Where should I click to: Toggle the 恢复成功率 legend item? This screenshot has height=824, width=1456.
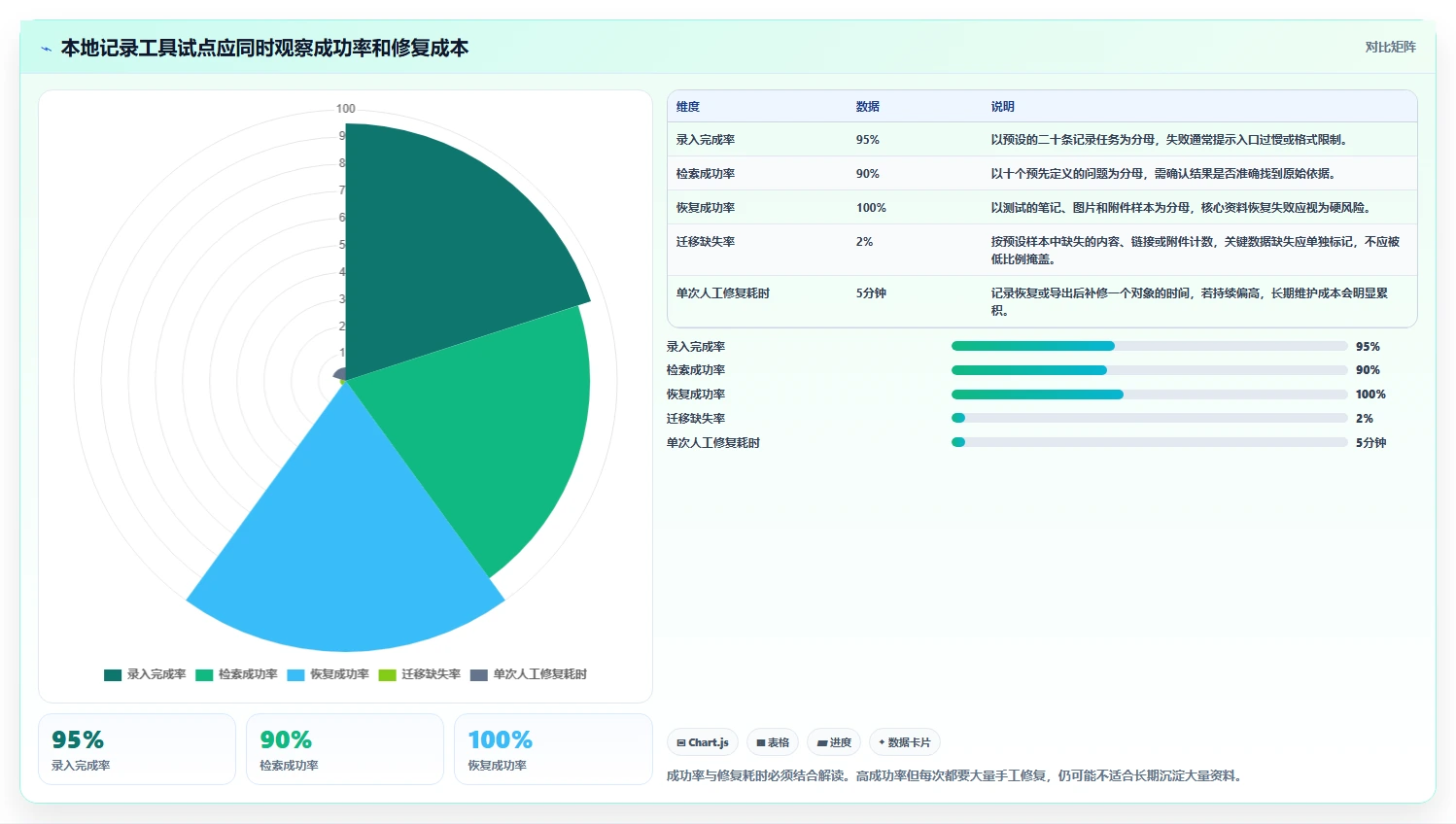tap(328, 674)
